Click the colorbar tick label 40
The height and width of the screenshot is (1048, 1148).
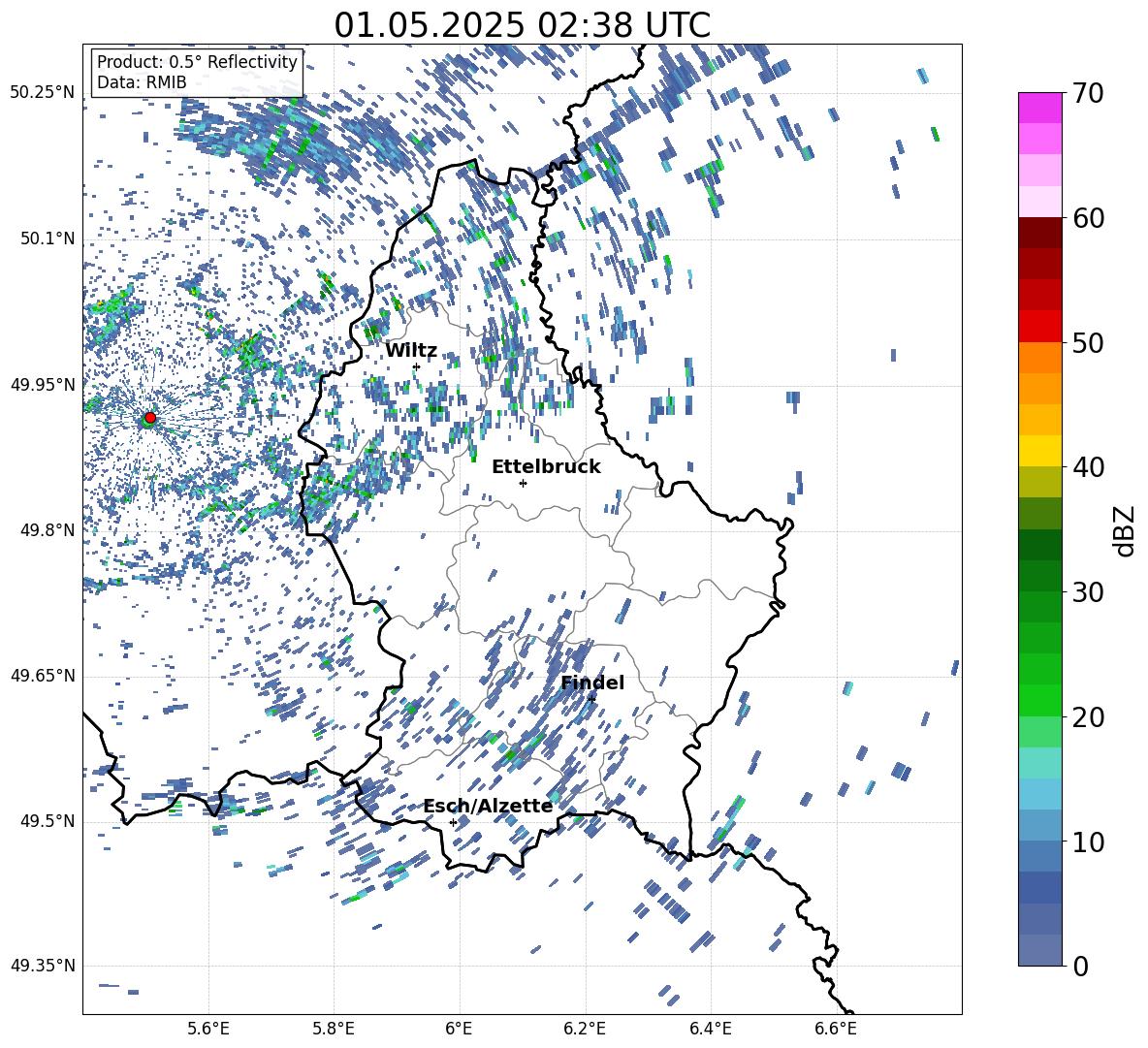[x=1088, y=467]
